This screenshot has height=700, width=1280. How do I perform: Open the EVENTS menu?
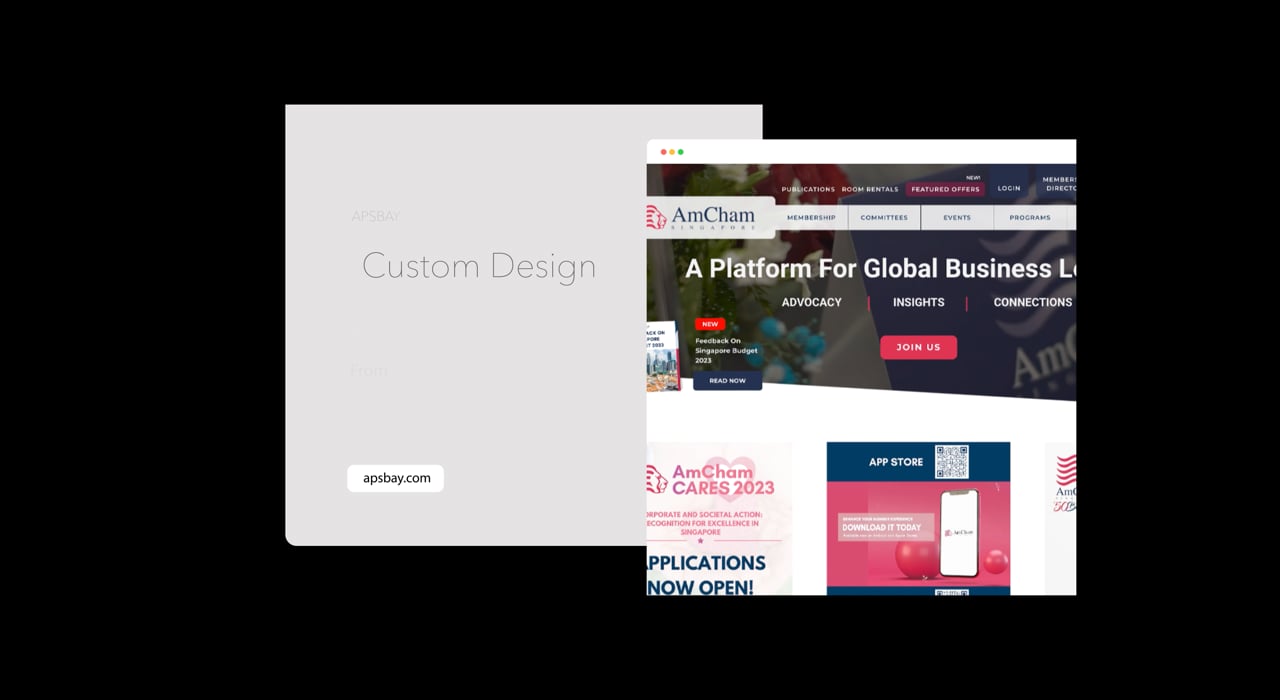click(957, 217)
